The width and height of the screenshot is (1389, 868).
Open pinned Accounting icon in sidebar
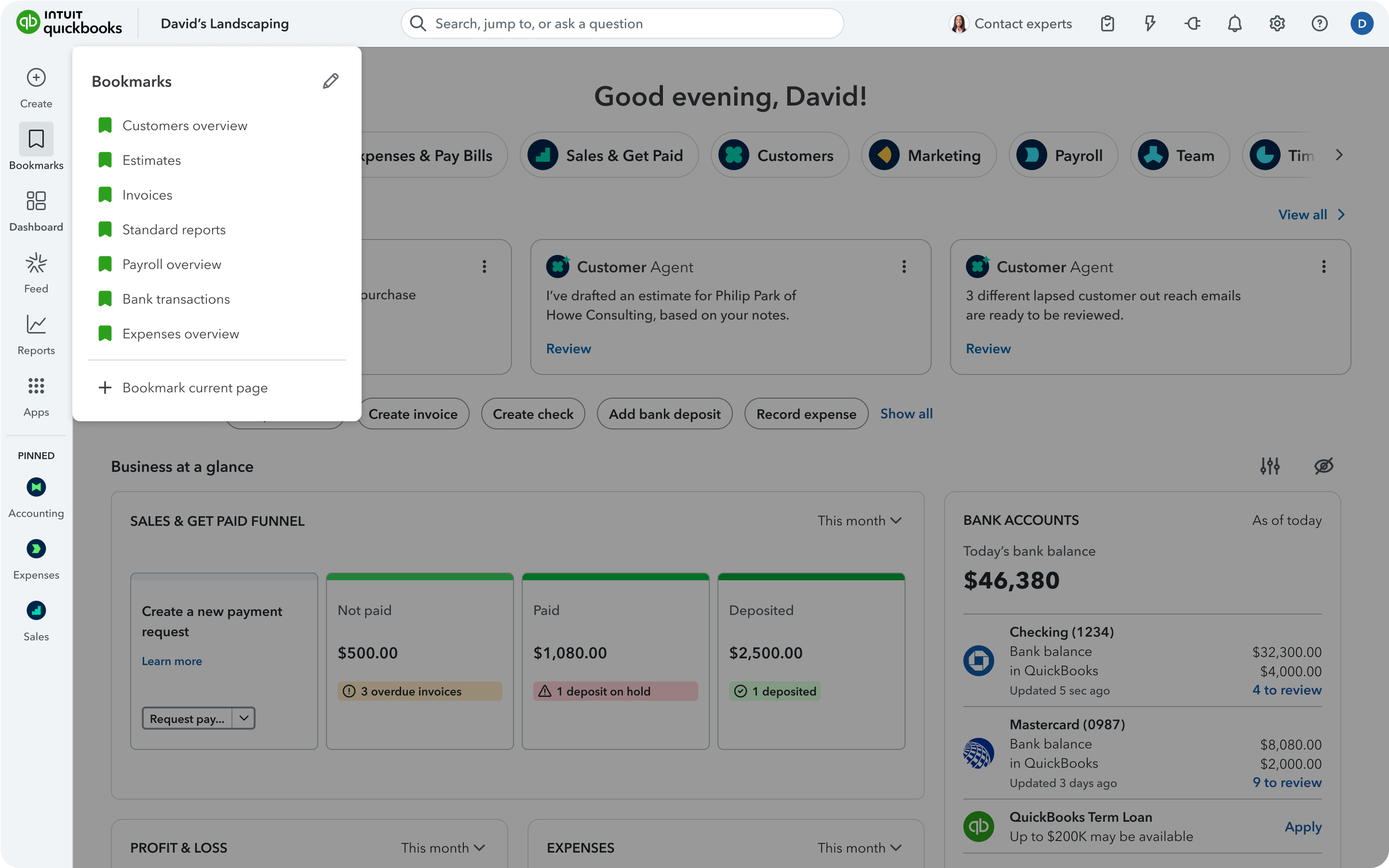pyautogui.click(x=36, y=487)
